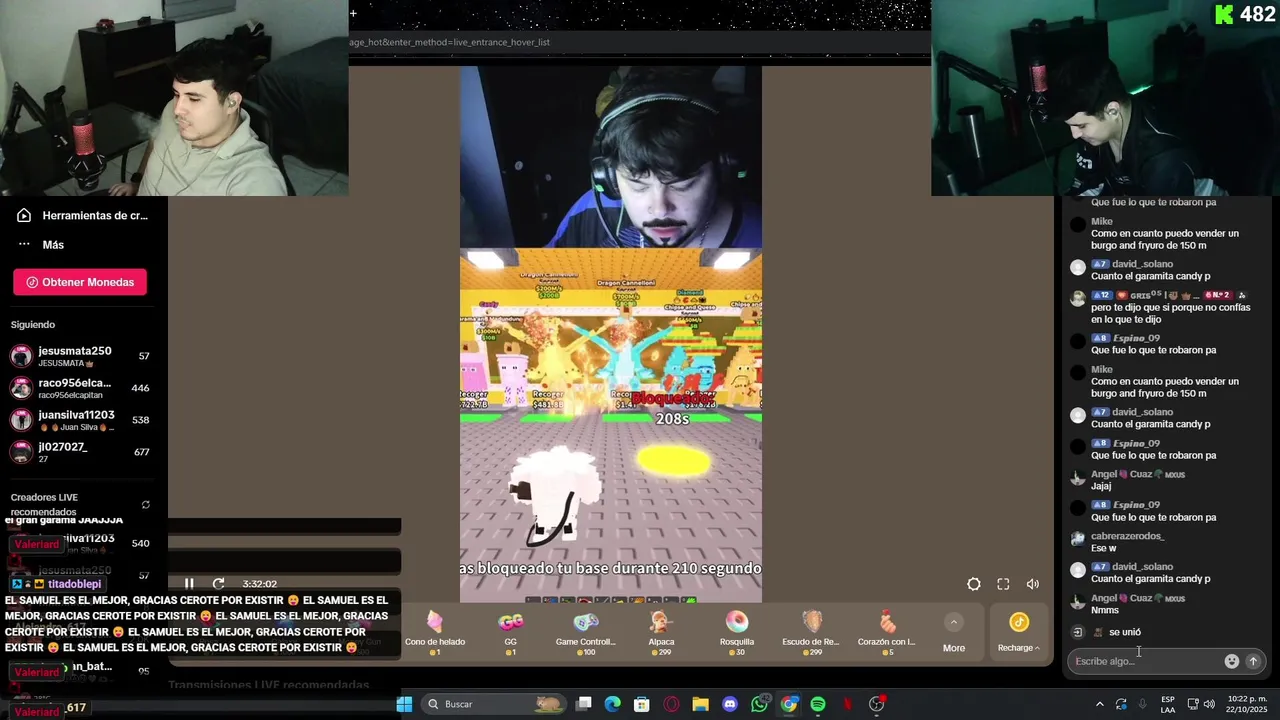This screenshot has width=1280, height=720.
Task: Click cabrerazerodos_ username in chat
Action: tap(1127, 536)
